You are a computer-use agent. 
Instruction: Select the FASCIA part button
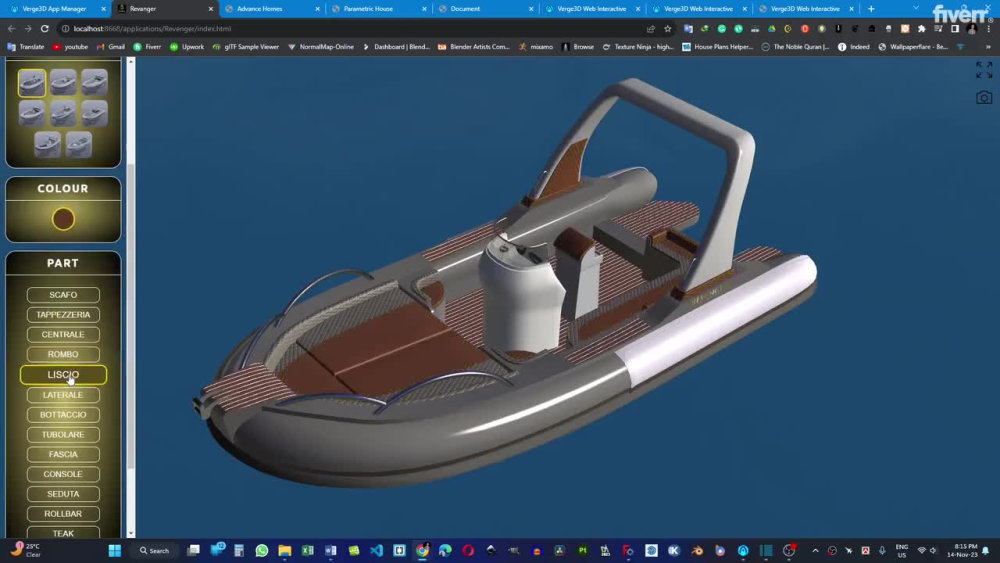pyautogui.click(x=63, y=454)
